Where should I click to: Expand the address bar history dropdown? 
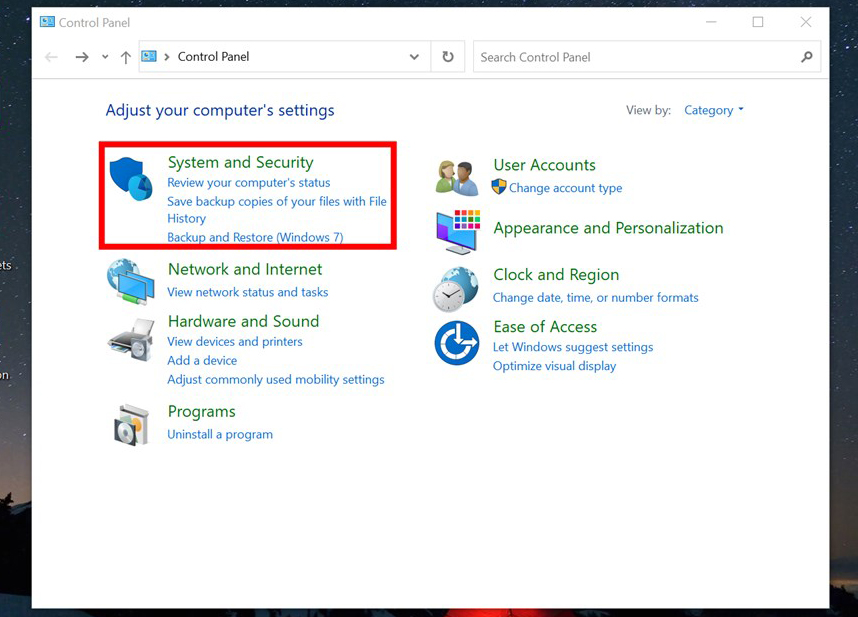[x=414, y=57]
